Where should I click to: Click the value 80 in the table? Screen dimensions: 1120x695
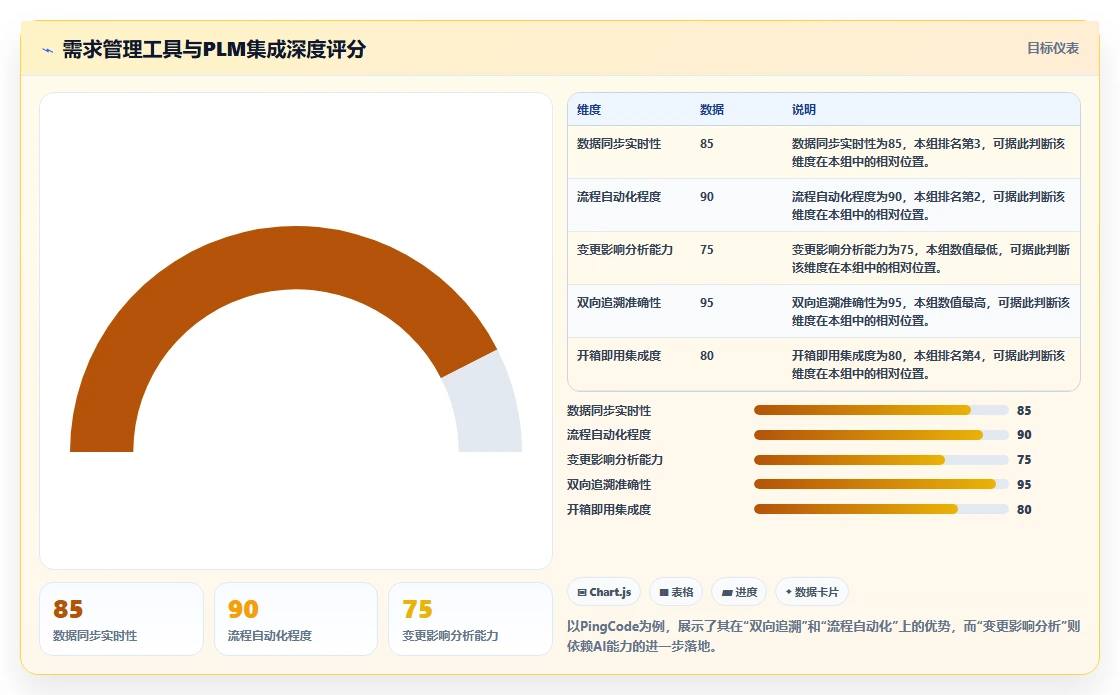coord(706,356)
